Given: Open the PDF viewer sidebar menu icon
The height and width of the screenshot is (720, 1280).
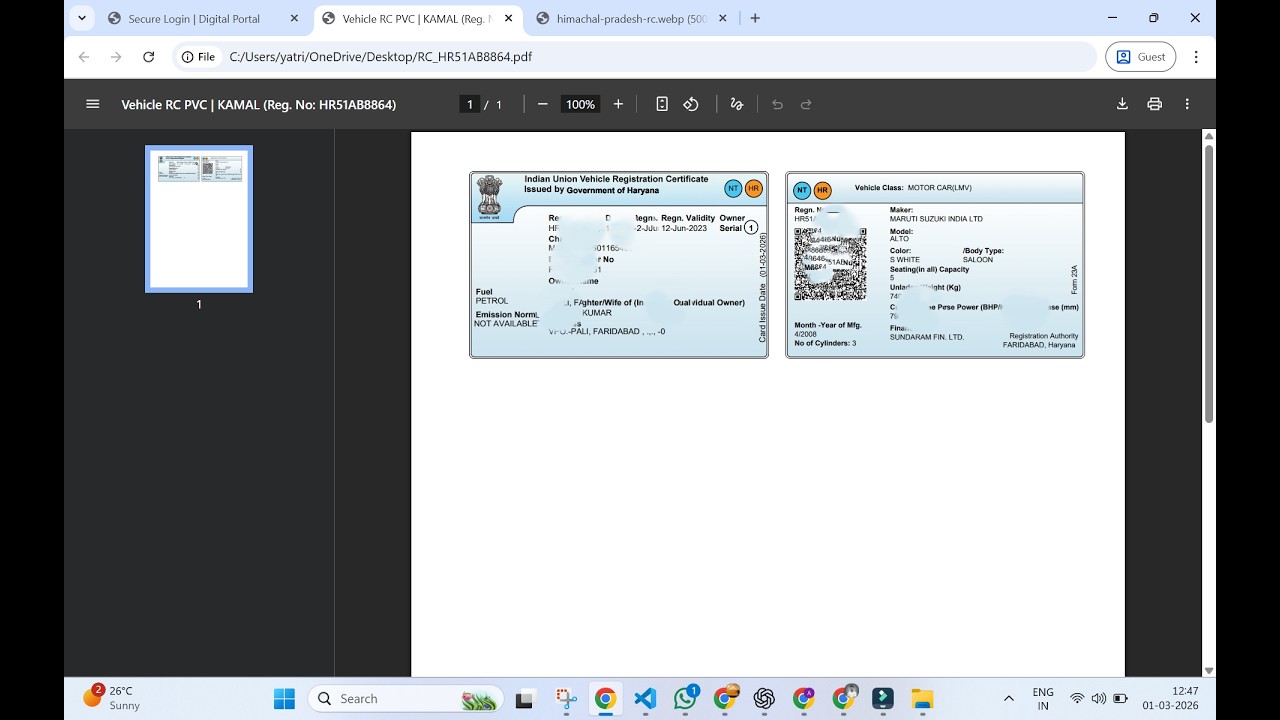Looking at the screenshot, I should (93, 104).
